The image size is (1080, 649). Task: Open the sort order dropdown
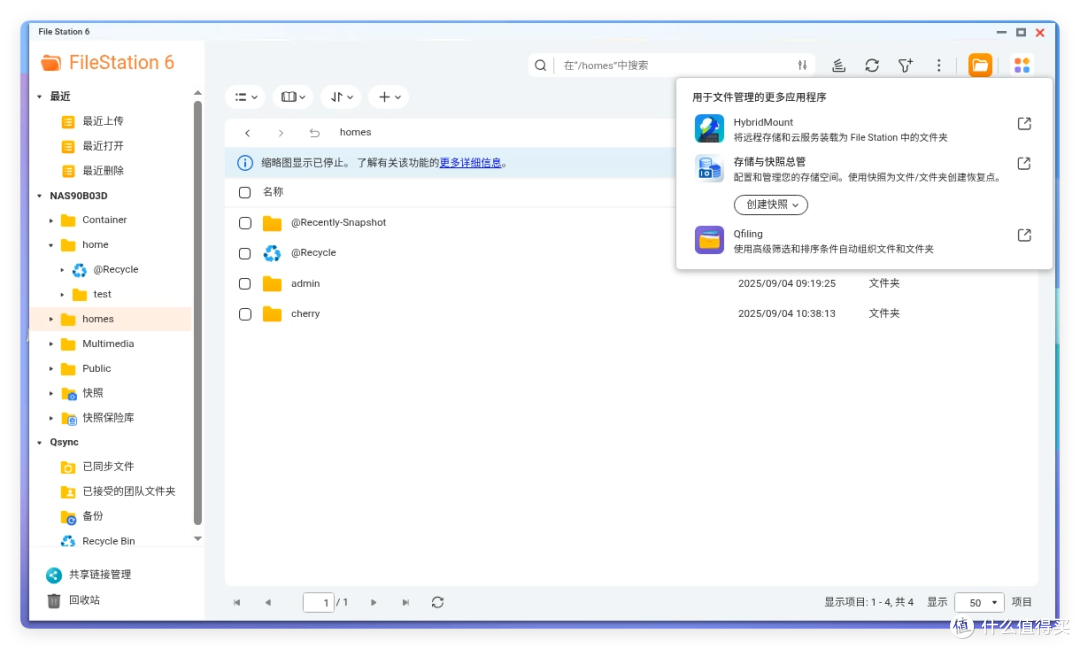click(x=341, y=97)
